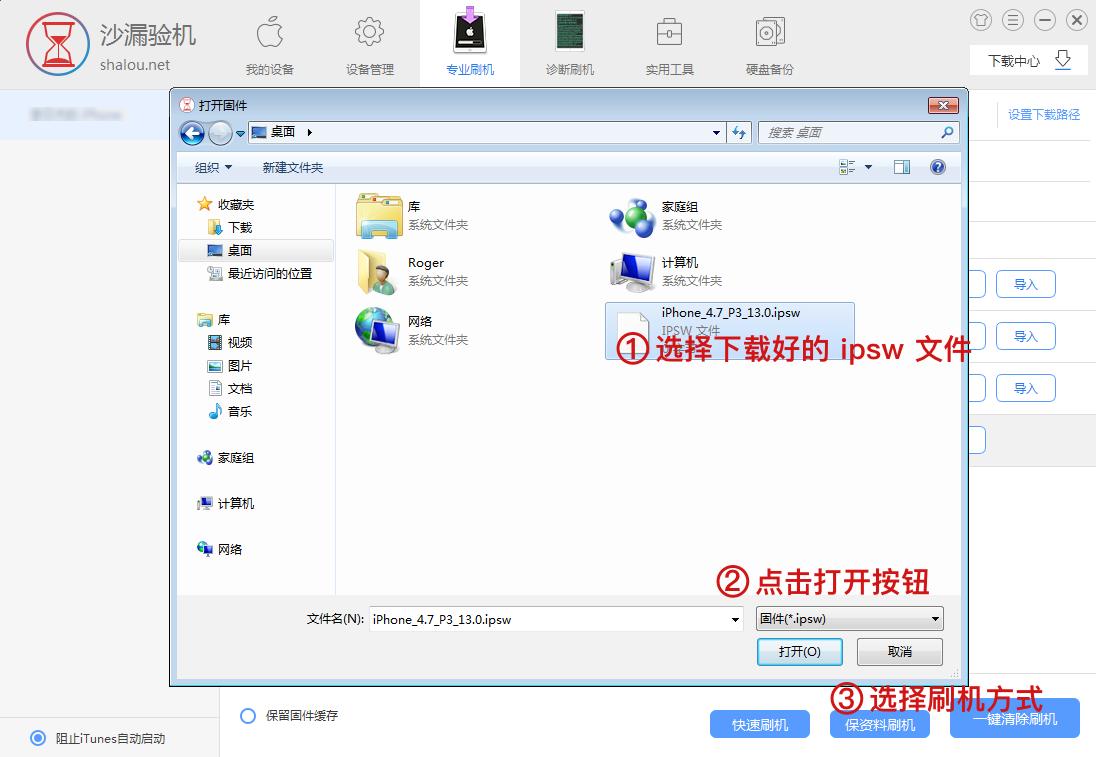Click the back navigation arrow in the dialog
The width and height of the screenshot is (1096, 757).
pos(192,132)
